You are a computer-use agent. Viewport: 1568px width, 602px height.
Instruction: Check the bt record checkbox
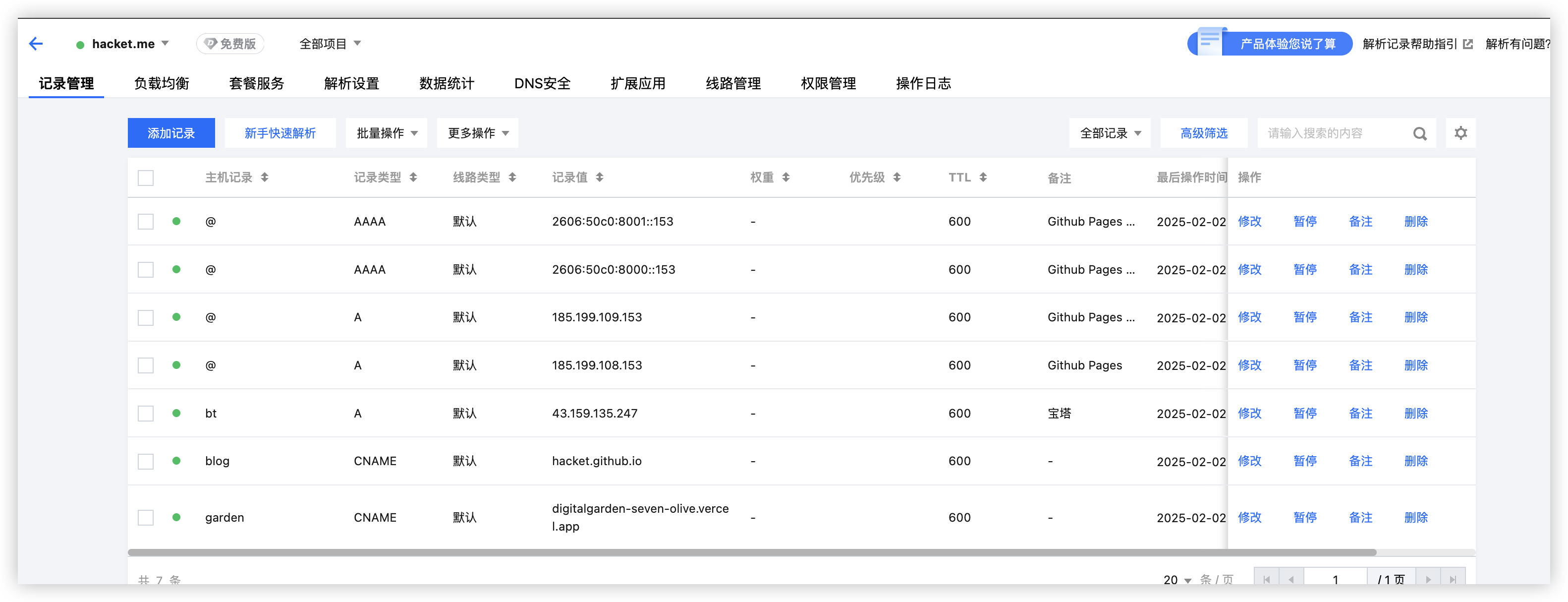click(x=146, y=414)
